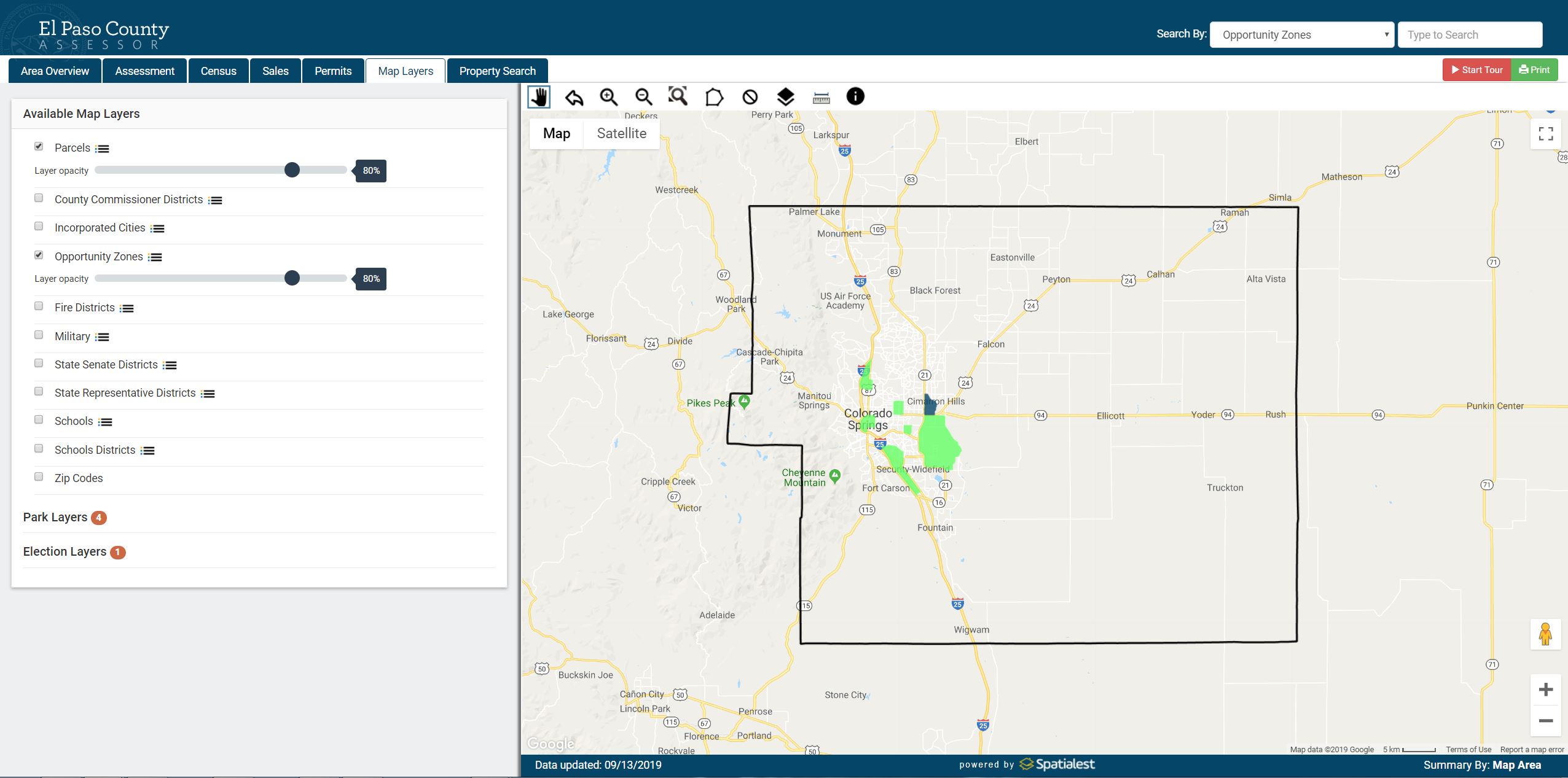1568x778 pixels.
Task: Click the Type to Search field
Action: coord(1470,35)
